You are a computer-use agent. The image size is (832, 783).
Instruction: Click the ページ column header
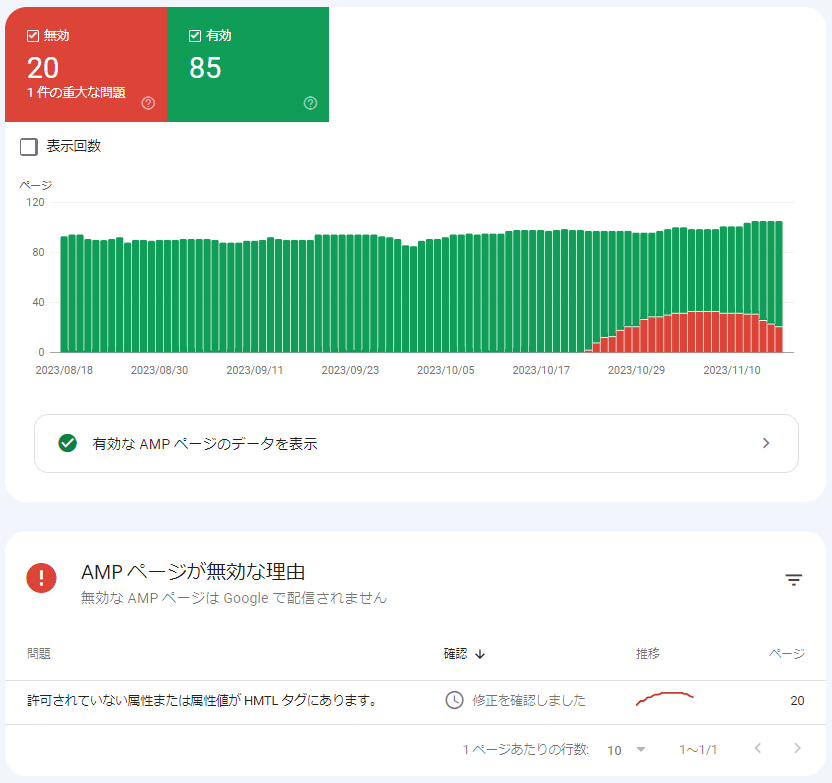point(786,654)
